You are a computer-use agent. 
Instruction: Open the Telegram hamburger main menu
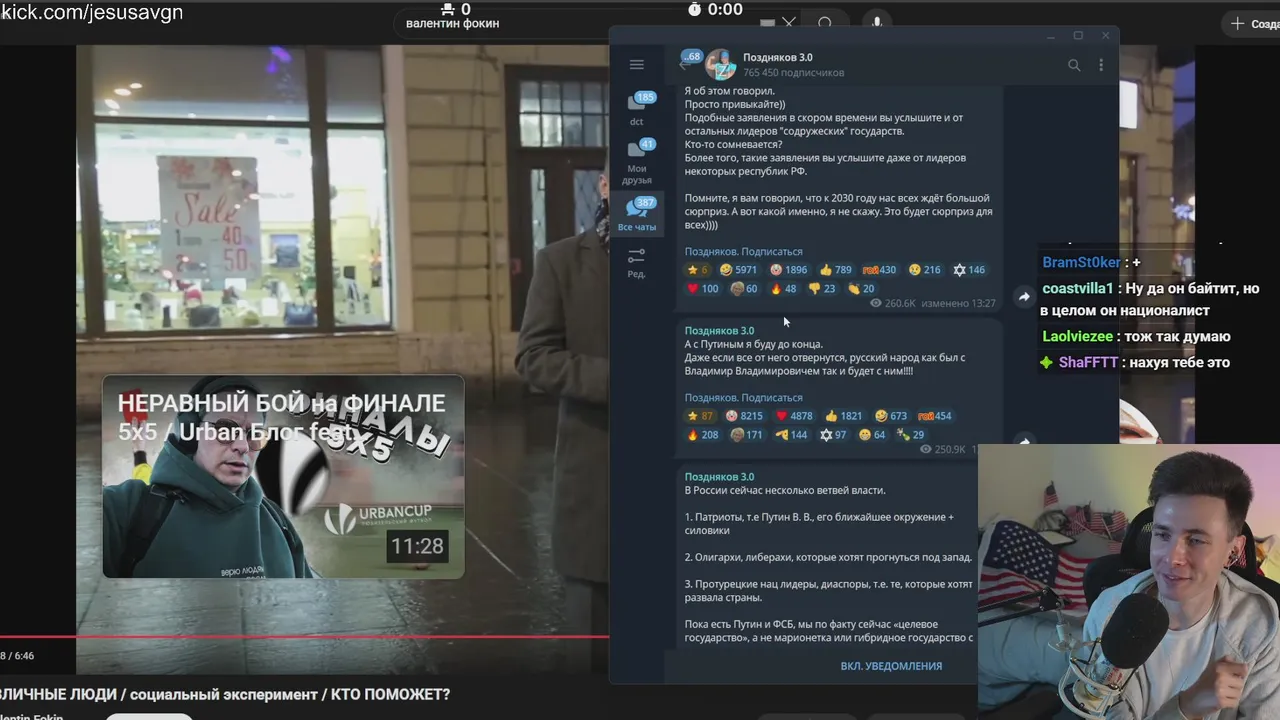click(637, 65)
